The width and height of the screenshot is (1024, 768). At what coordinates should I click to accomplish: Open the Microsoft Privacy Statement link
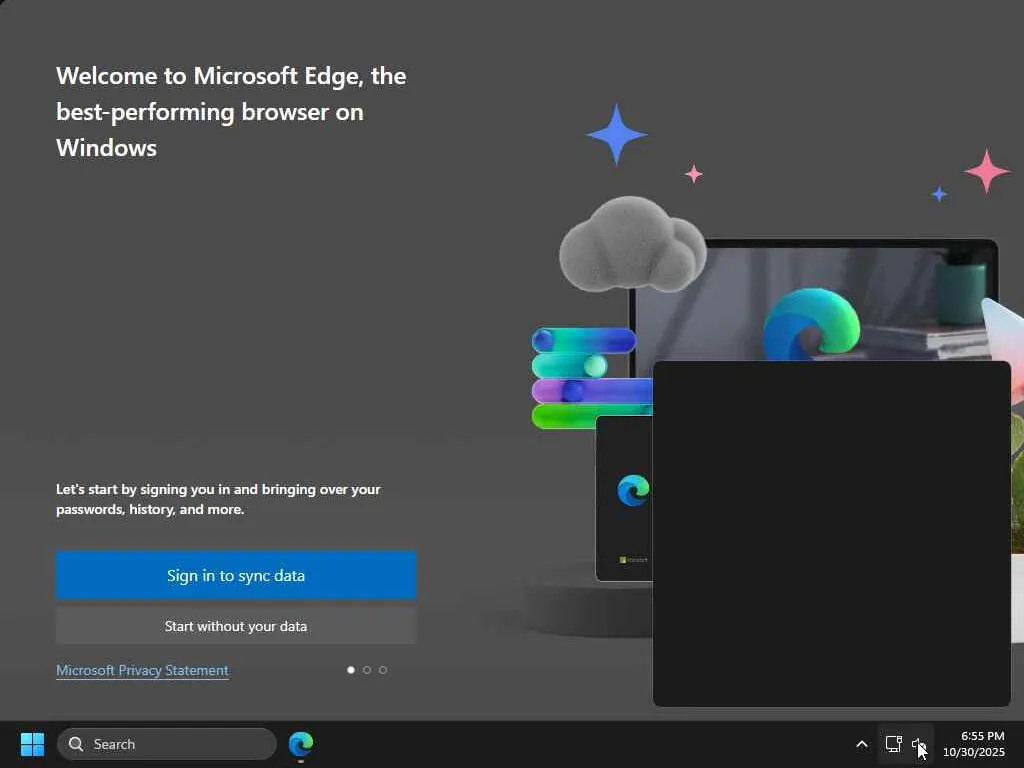click(142, 670)
